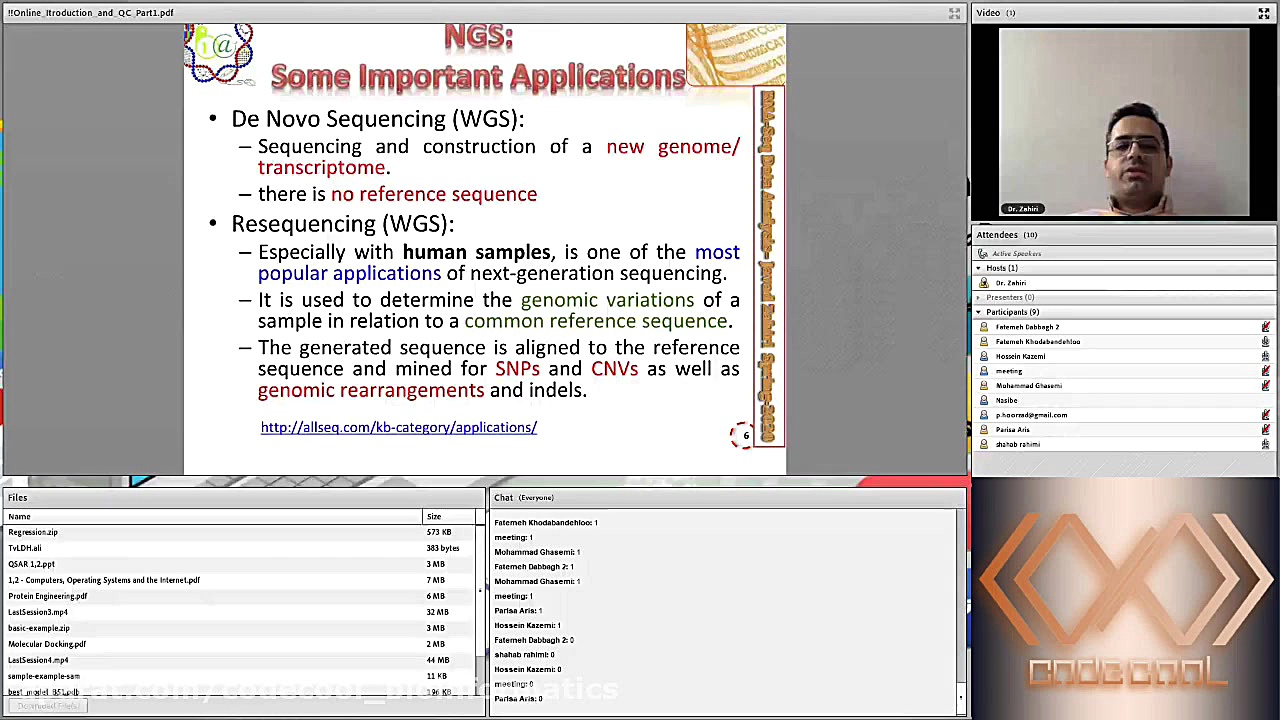Click the avatar icon next to Nasibe
The height and width of the screenshot is (720, 1280).
point(984,400)
